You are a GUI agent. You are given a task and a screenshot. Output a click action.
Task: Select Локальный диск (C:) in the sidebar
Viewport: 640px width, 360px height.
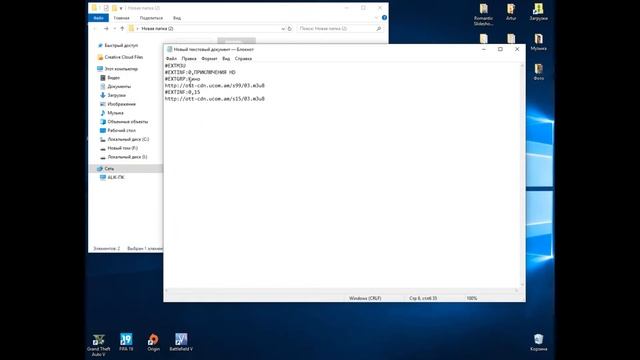[128, 139]
